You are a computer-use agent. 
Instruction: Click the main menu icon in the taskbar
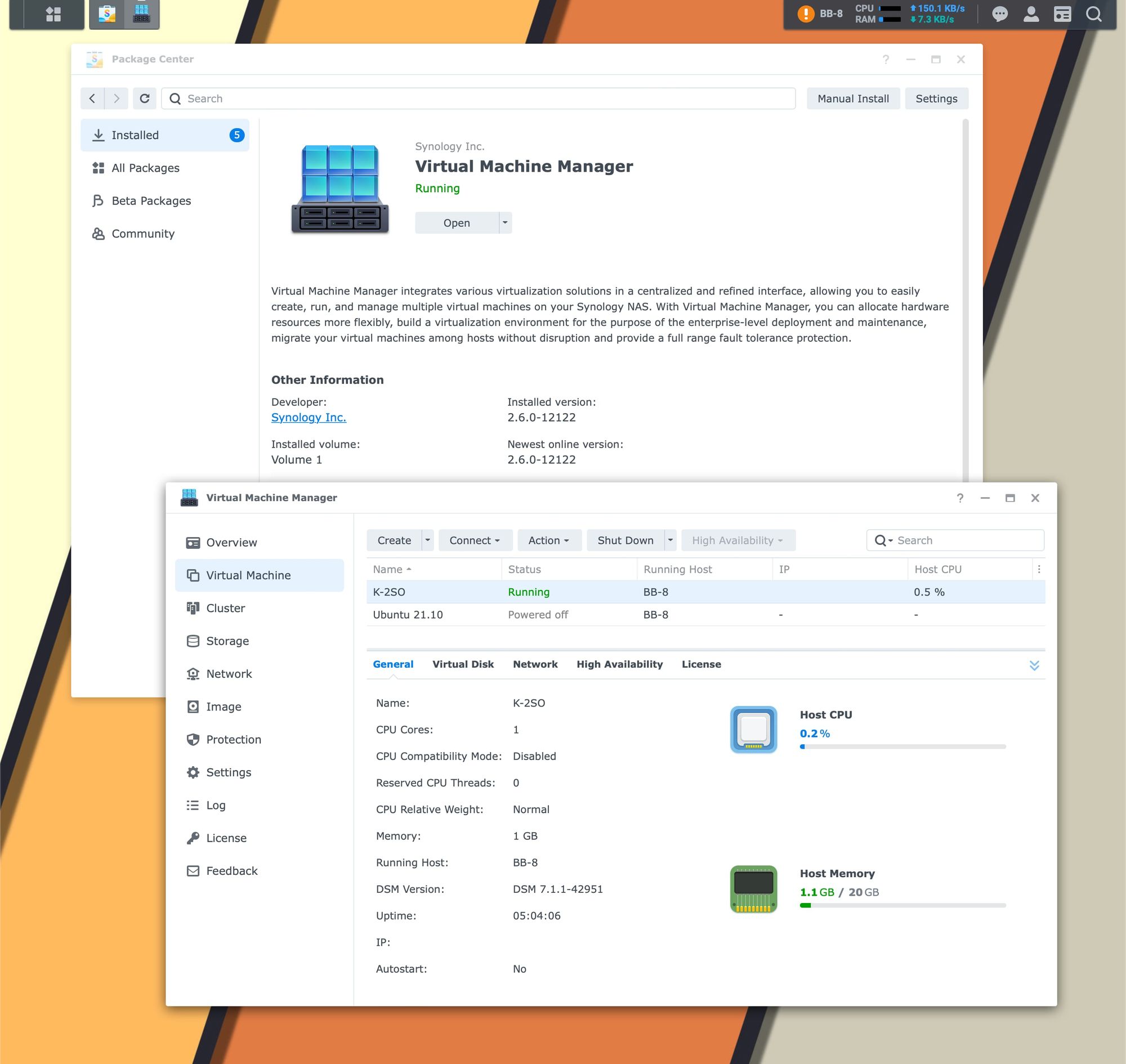click(x=54, y=14)
